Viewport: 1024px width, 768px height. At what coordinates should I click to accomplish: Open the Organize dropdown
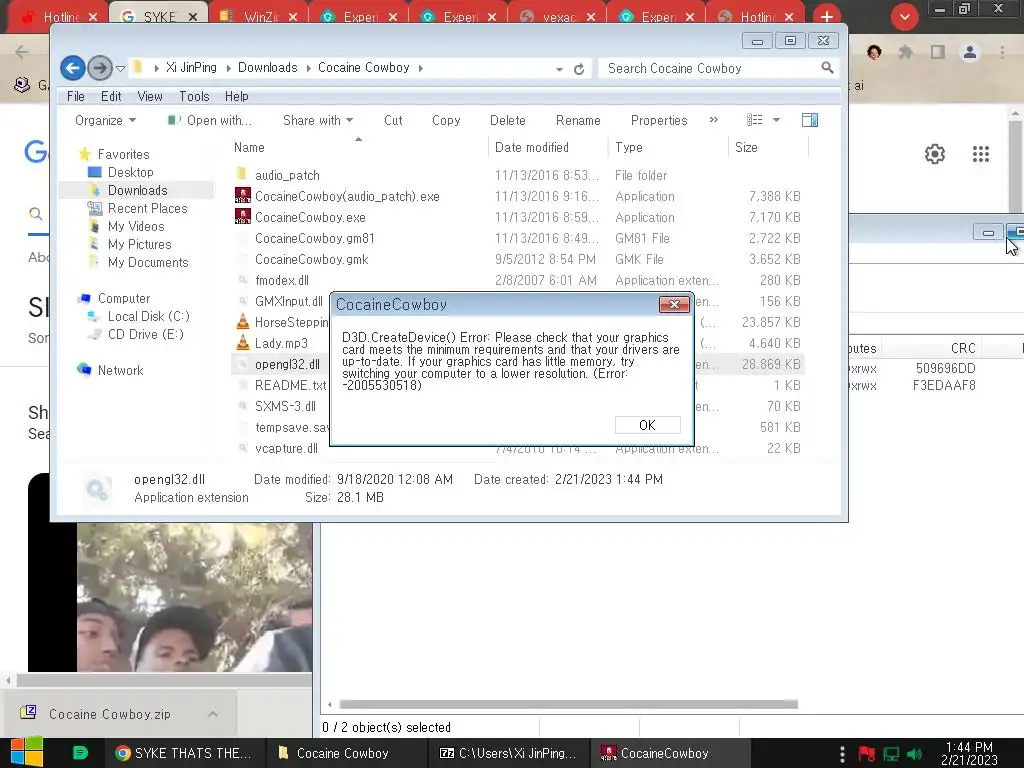(x=105, y=120)
